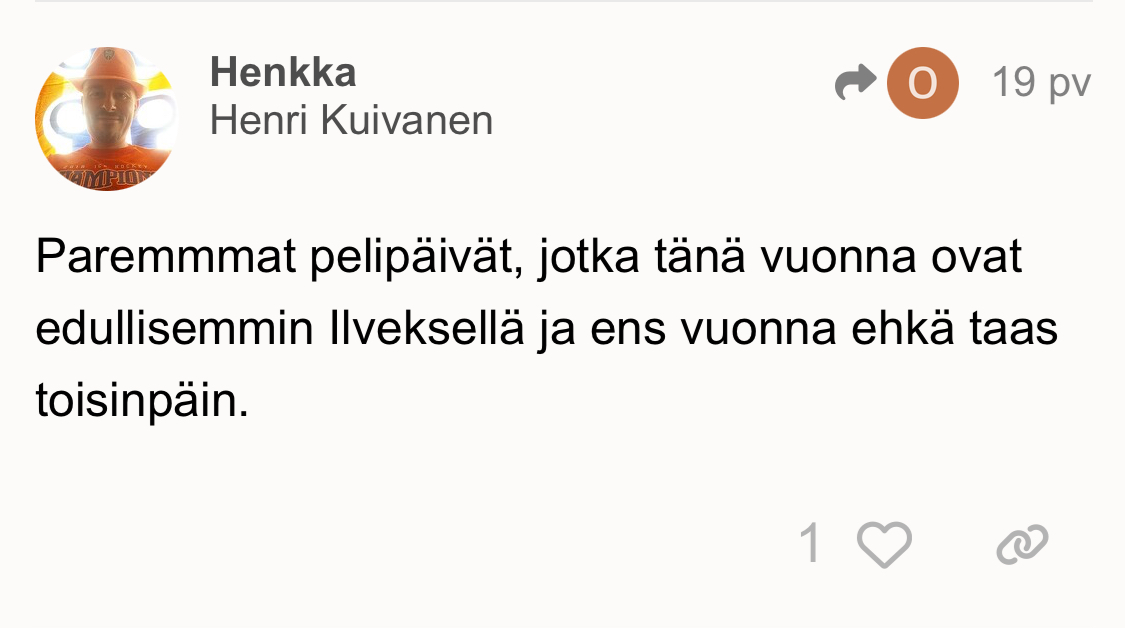Click the word tänä in the post

(698, 258)
